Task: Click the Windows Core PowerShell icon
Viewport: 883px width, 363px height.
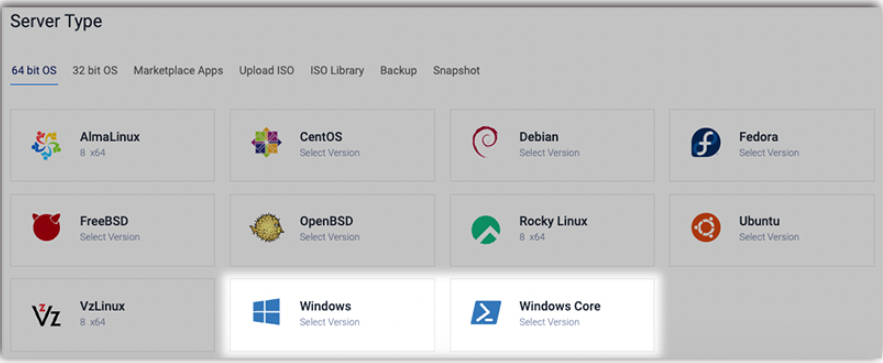Action: [485, 313]
